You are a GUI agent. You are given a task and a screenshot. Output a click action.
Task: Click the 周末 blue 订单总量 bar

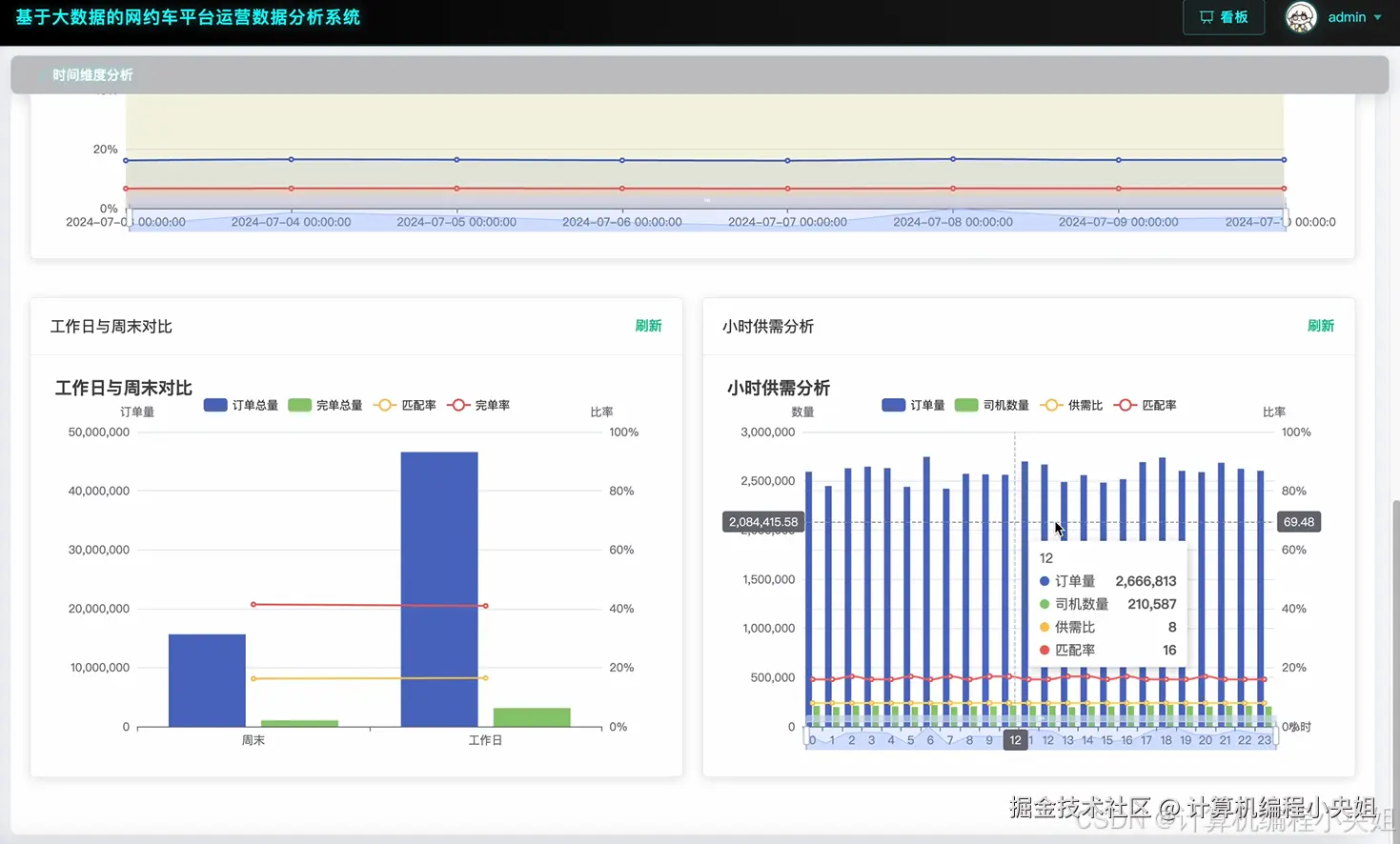[x=207, y=680]
